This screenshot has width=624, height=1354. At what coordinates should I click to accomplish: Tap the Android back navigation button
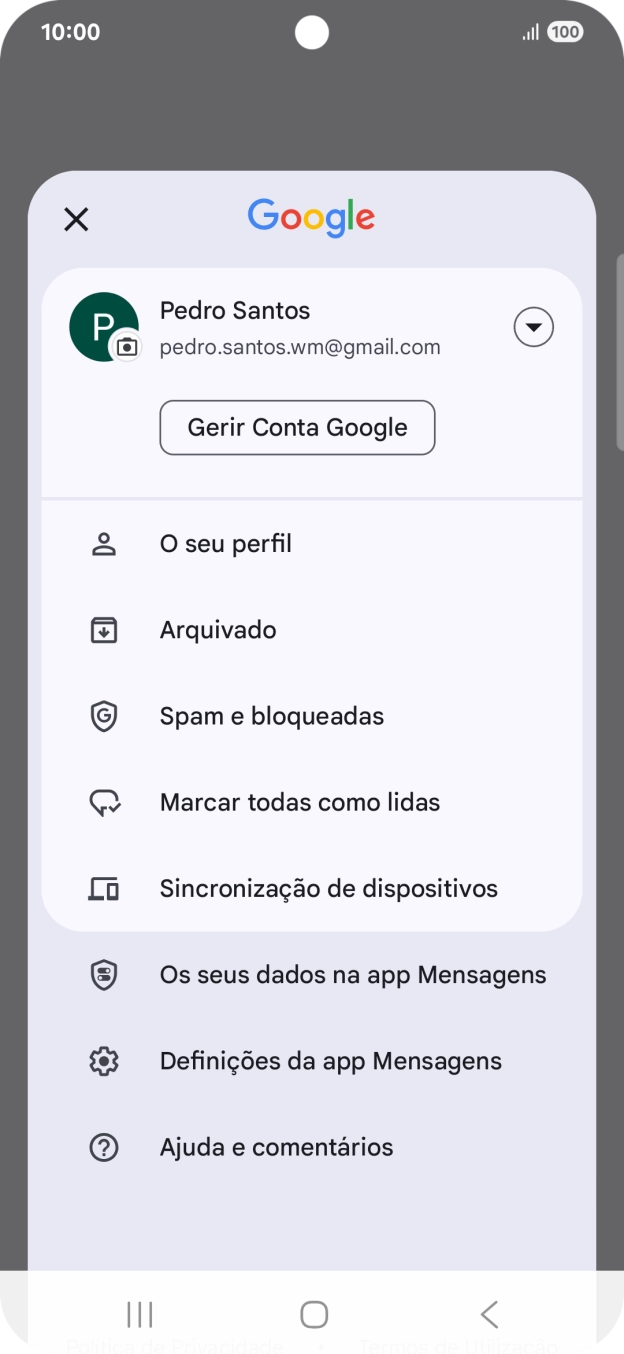[489, 1315]
